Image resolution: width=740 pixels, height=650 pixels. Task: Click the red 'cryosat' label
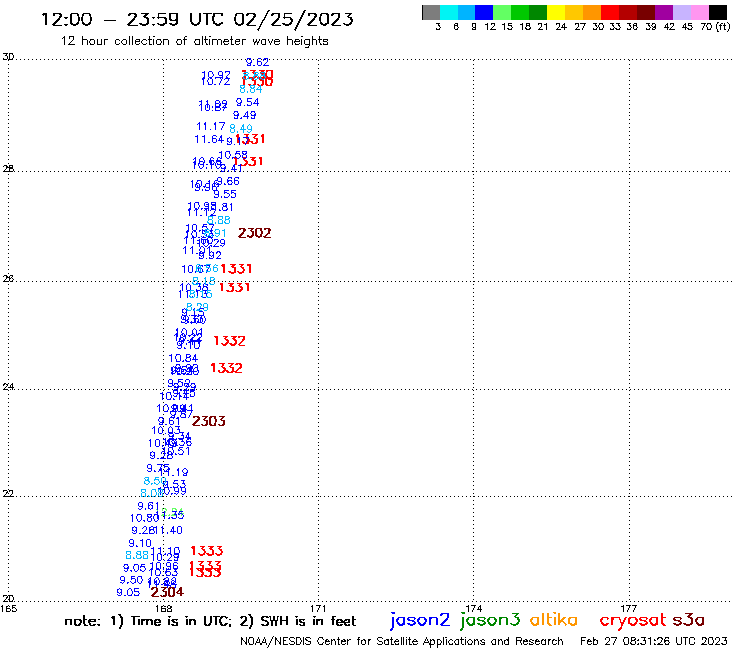[633, 620]
